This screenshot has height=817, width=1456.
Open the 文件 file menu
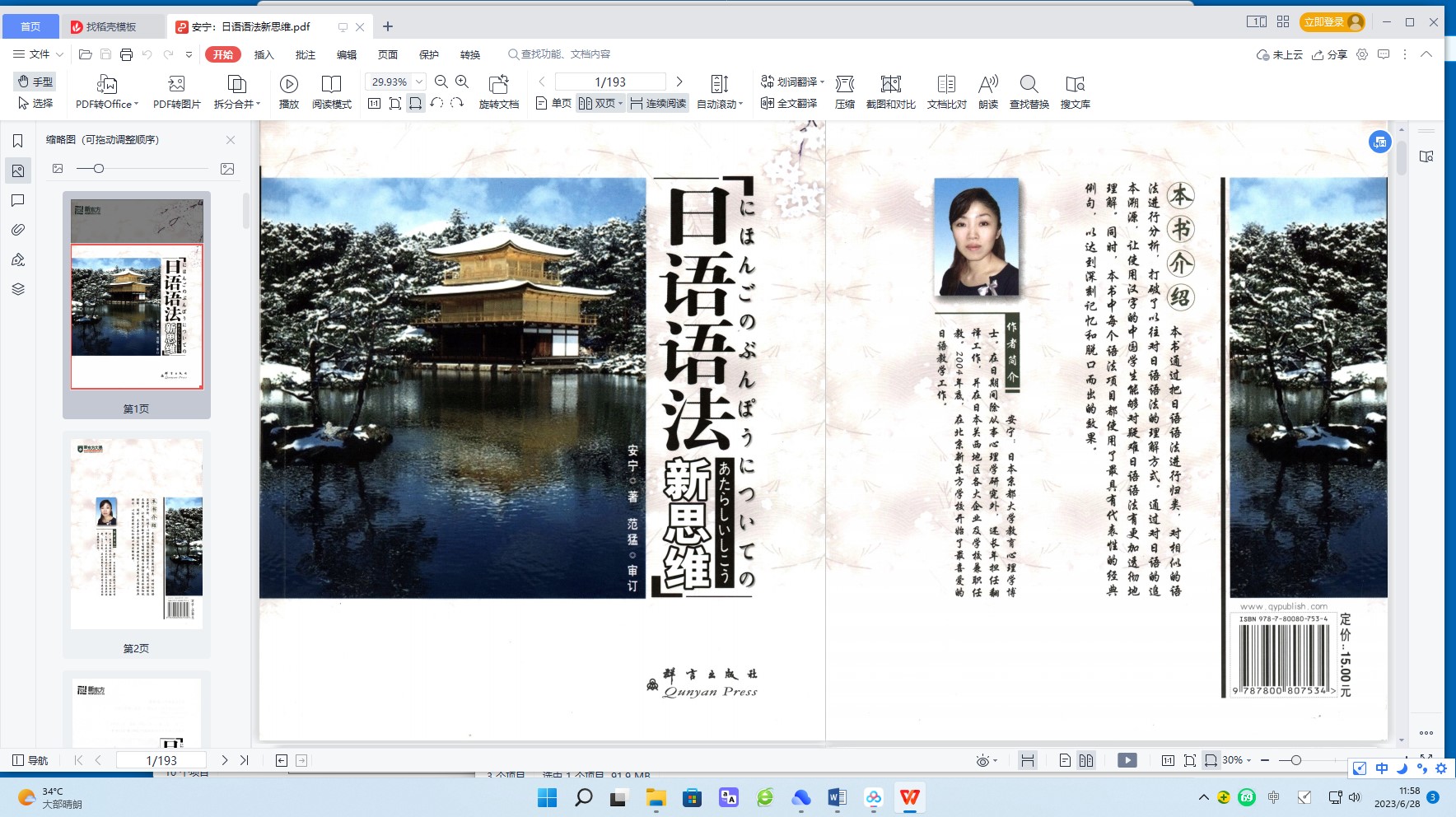tap(39, 54)
